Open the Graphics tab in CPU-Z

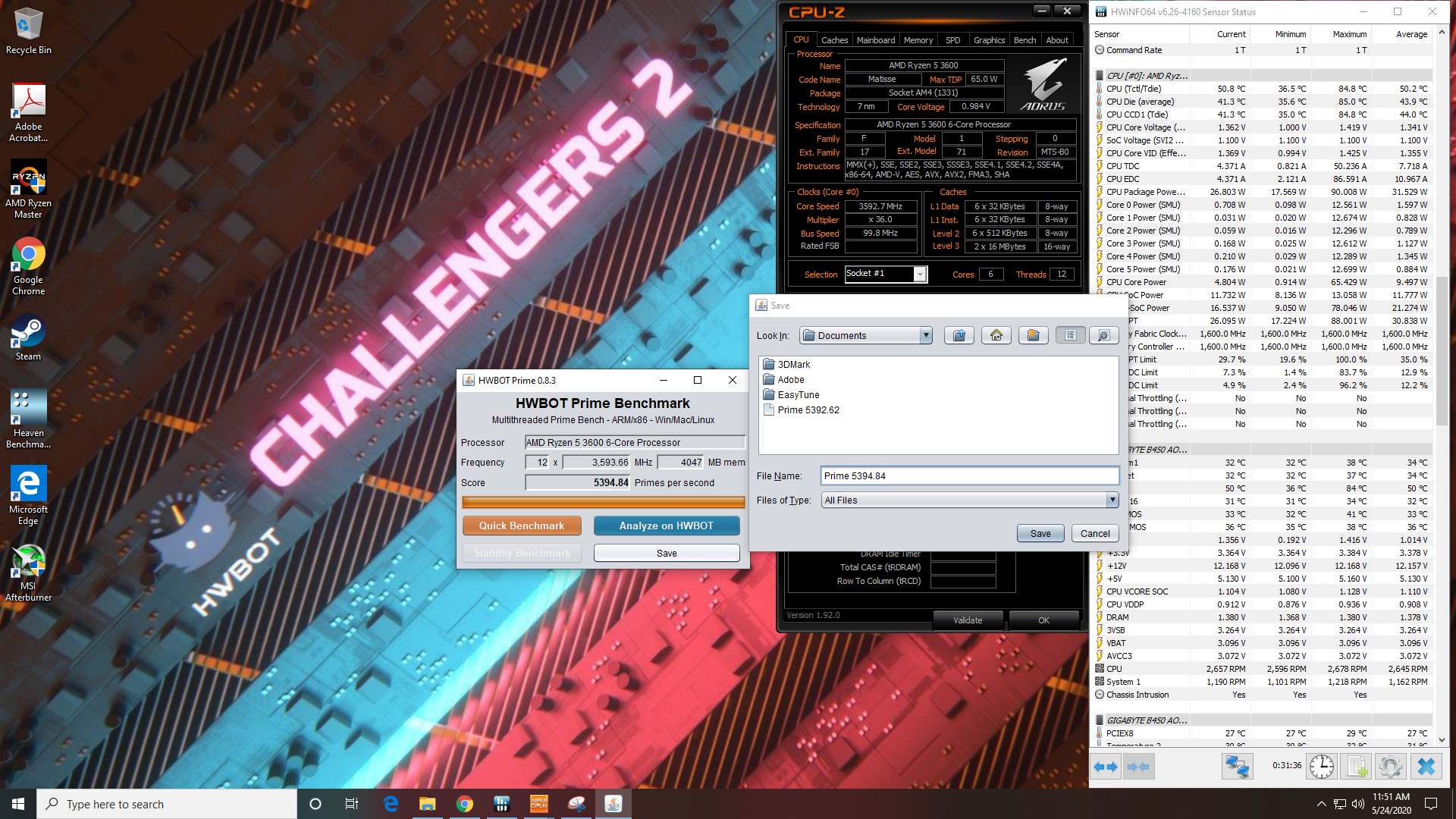point(989,40)
